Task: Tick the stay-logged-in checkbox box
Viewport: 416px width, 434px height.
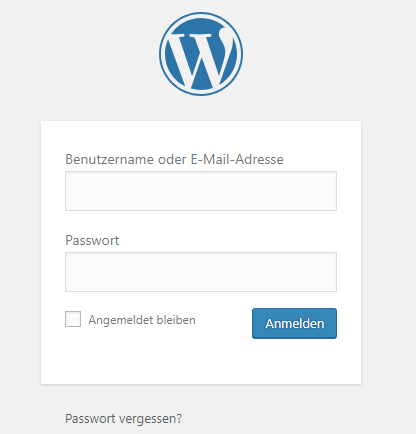Action: tap(73, 319)
